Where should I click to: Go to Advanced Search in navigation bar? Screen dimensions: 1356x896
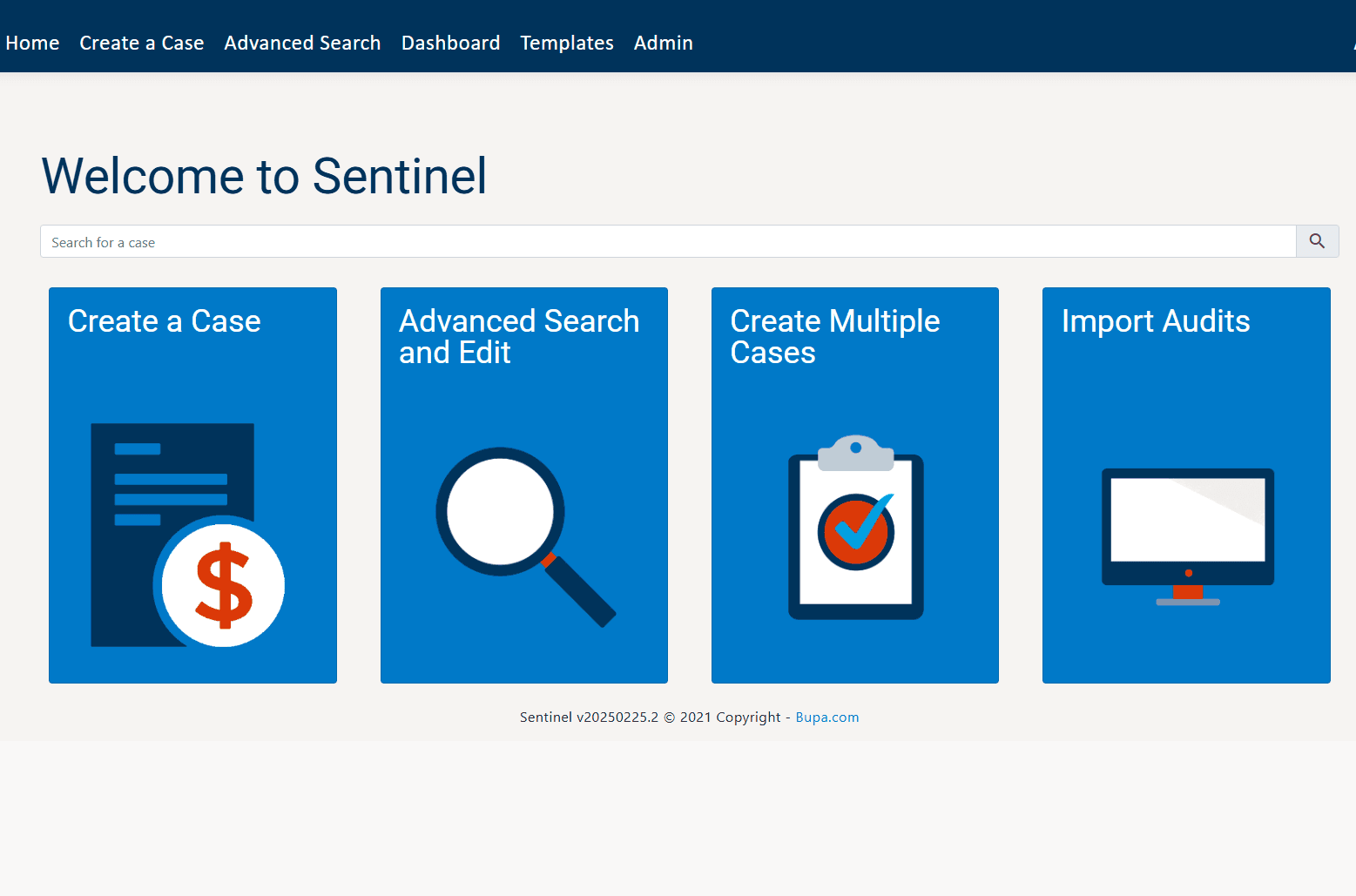(x=302, y=43)
